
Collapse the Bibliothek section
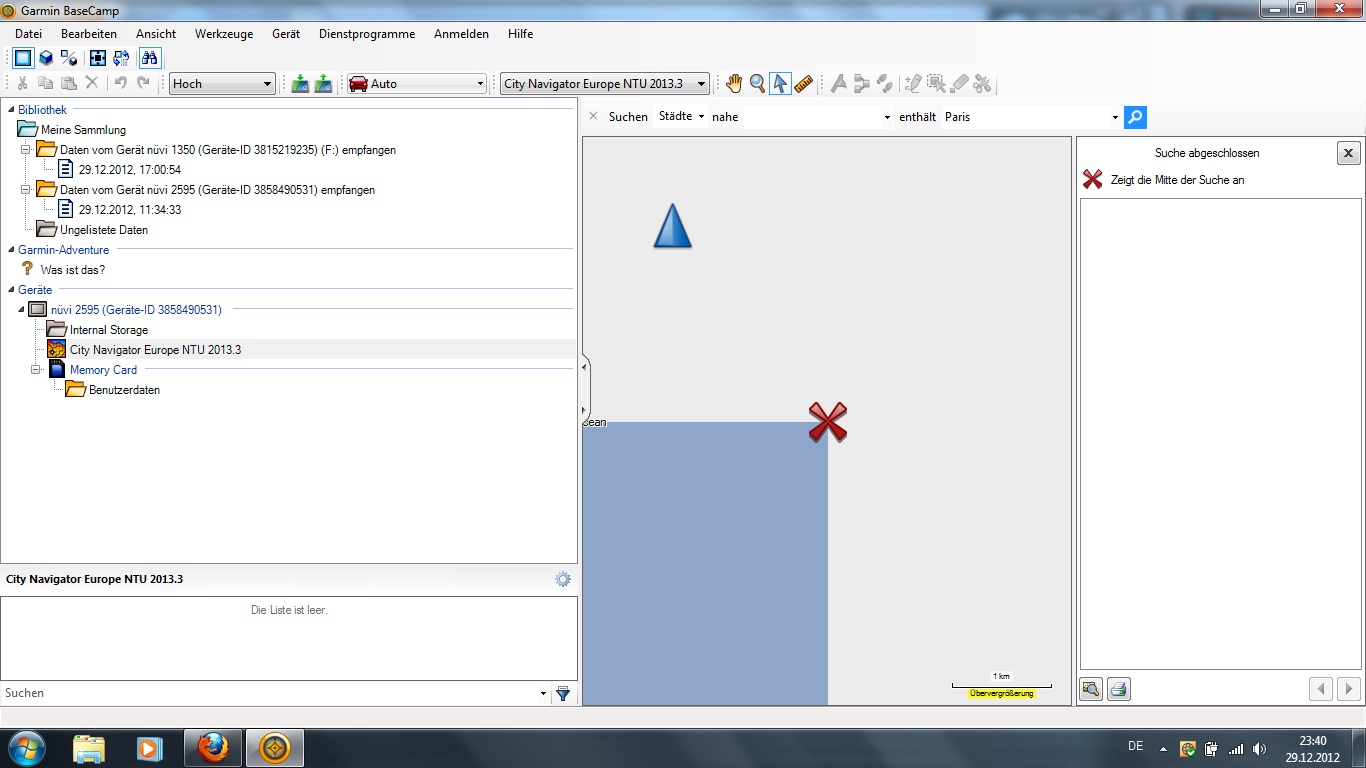point(11,110)
